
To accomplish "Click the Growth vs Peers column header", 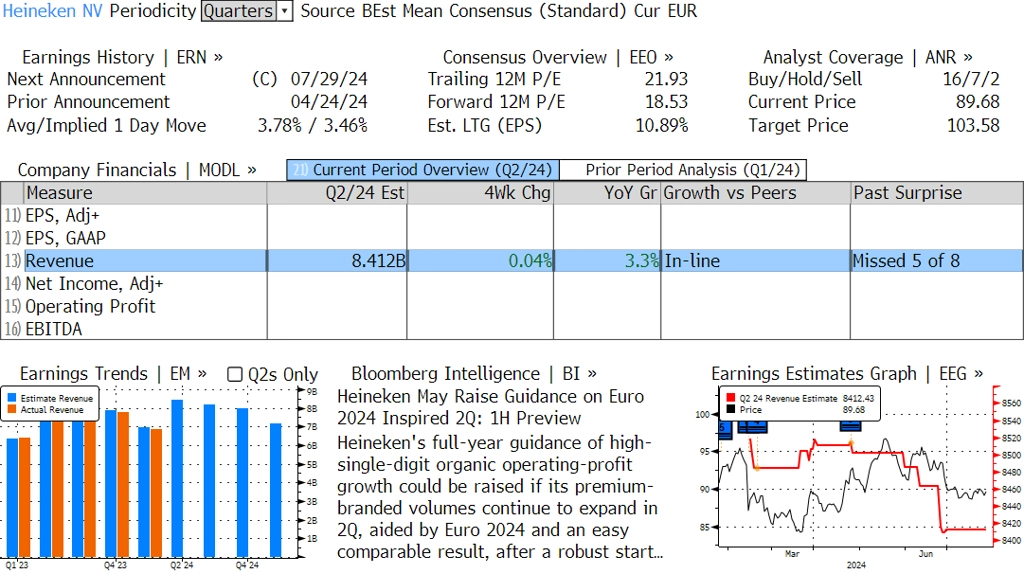I will pos(756,193).
